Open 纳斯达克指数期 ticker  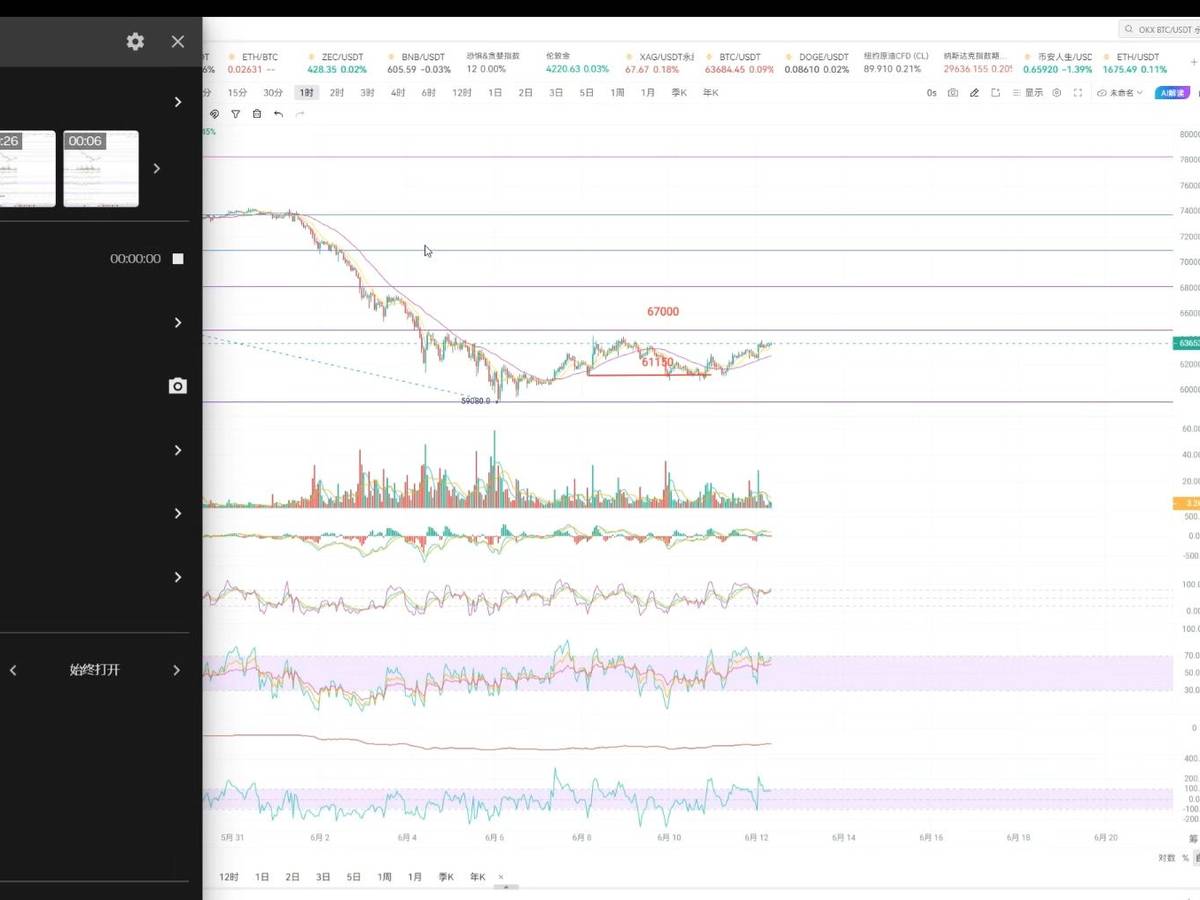point(978,63)
